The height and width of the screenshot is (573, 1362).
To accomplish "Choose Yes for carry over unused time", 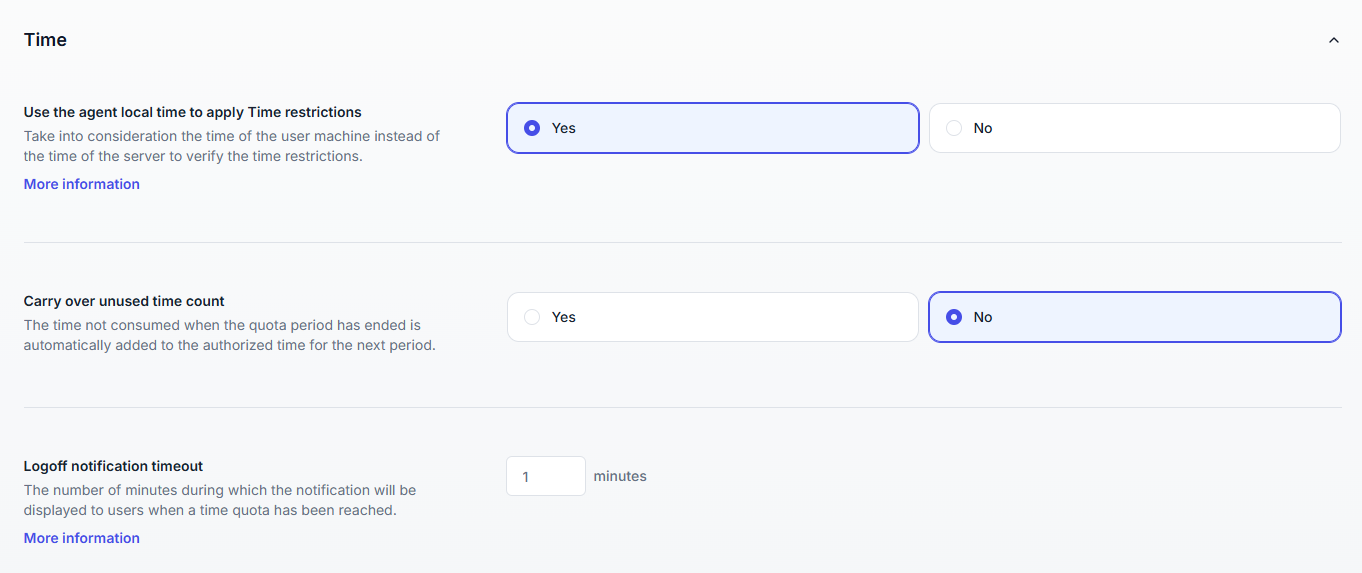I will click(712, 317).
